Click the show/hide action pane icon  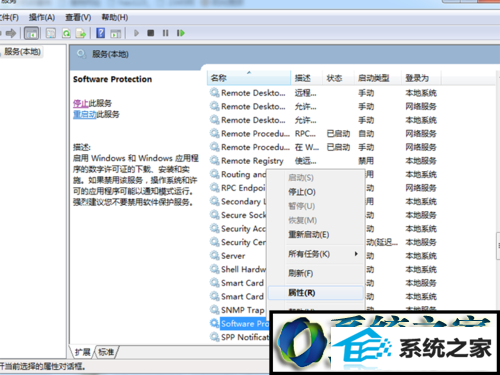tap(116, 33)
